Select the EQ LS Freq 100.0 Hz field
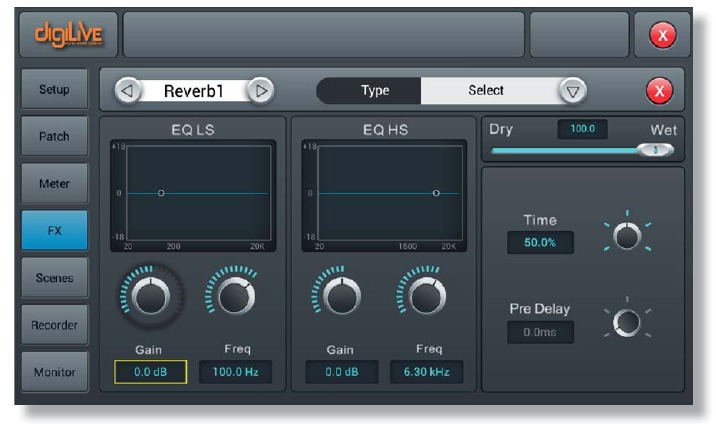 (x=236, y=372)
